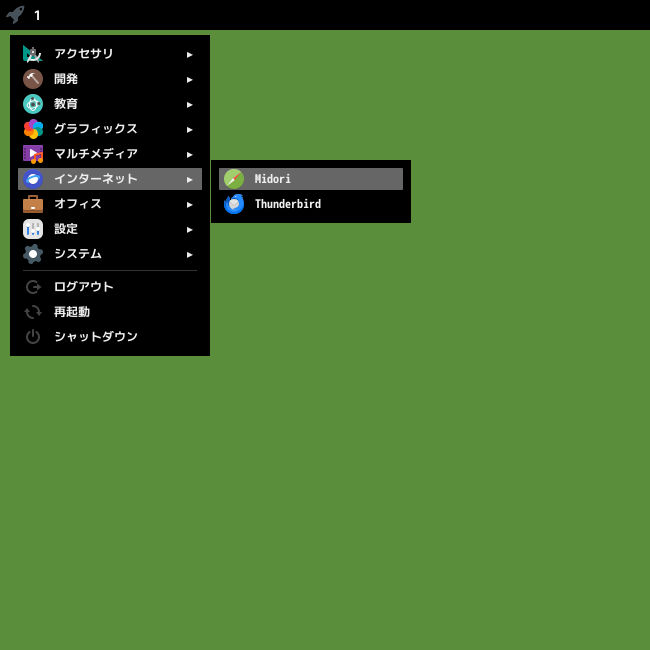The image size is (650, 650).
Task: Open the アクセサリ menu category
Action: (110, 54)
